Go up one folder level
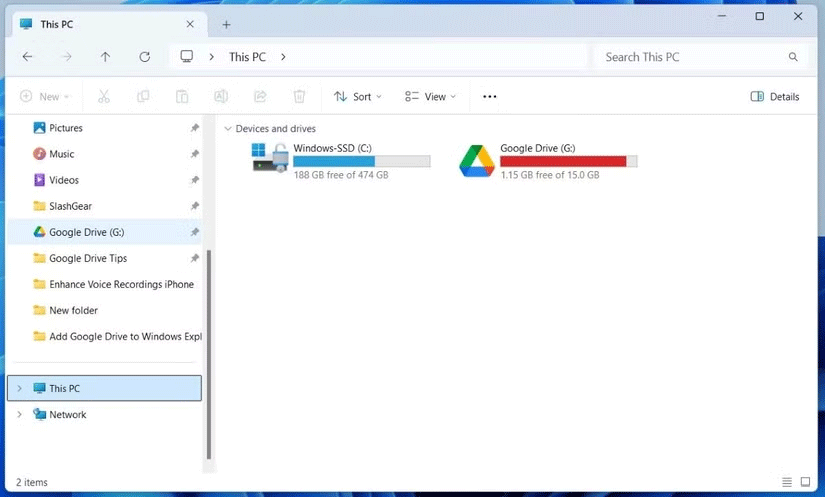Viewport: 825px width, 497px height. pos(105,57)
